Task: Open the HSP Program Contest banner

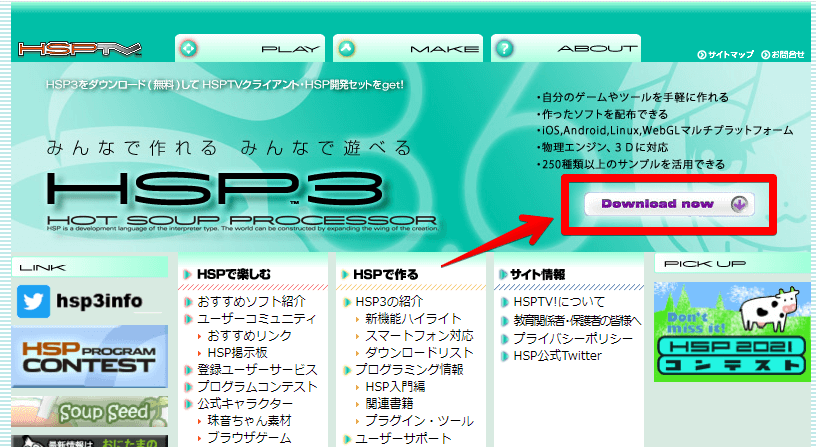Action: 90,356
